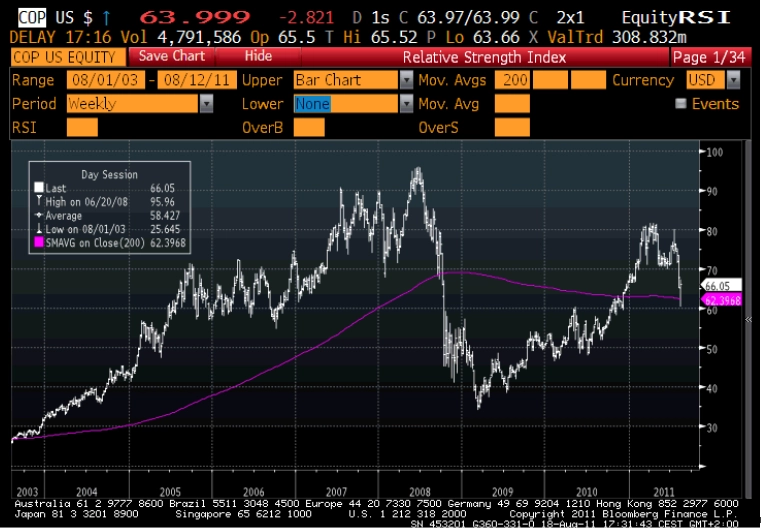Click the white Last legend swatch
The image size is (761, 529).
pyautogui.click(x=39, y=188)
